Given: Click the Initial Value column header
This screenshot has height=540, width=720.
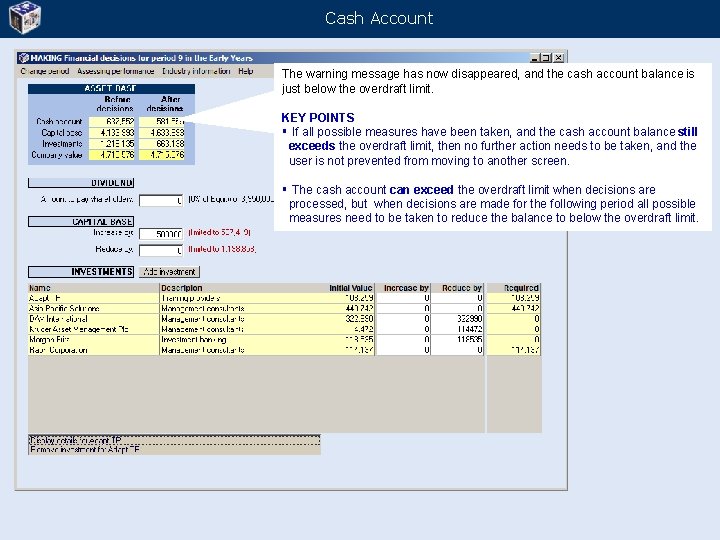Looking at the screenshot, I should [x=350, y=288].
